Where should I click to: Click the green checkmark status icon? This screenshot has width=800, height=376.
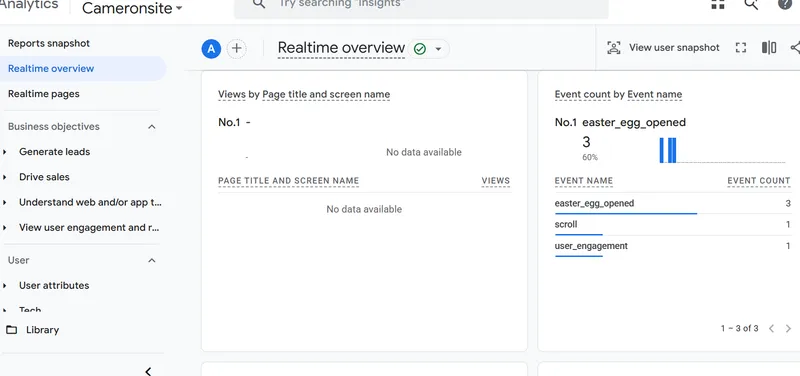click(x=420, y=49)
